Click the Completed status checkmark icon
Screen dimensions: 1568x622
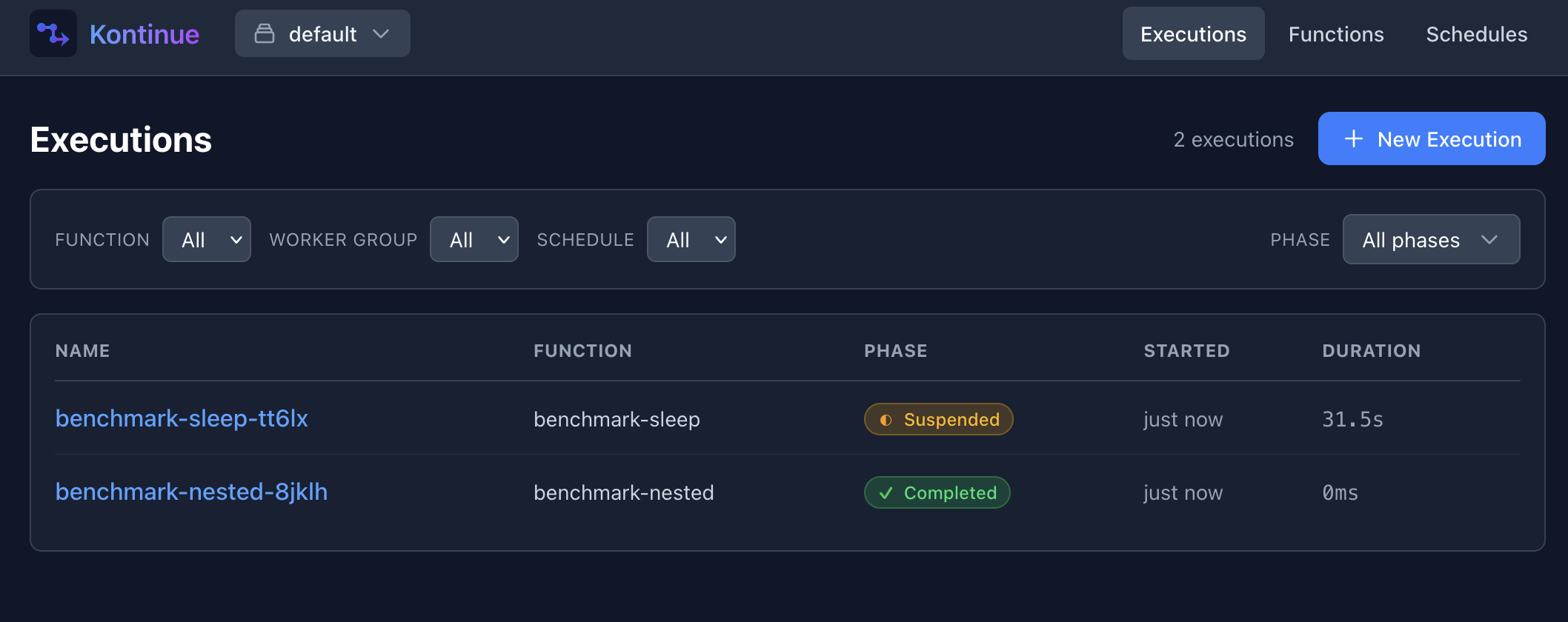(x=886, y=493)
